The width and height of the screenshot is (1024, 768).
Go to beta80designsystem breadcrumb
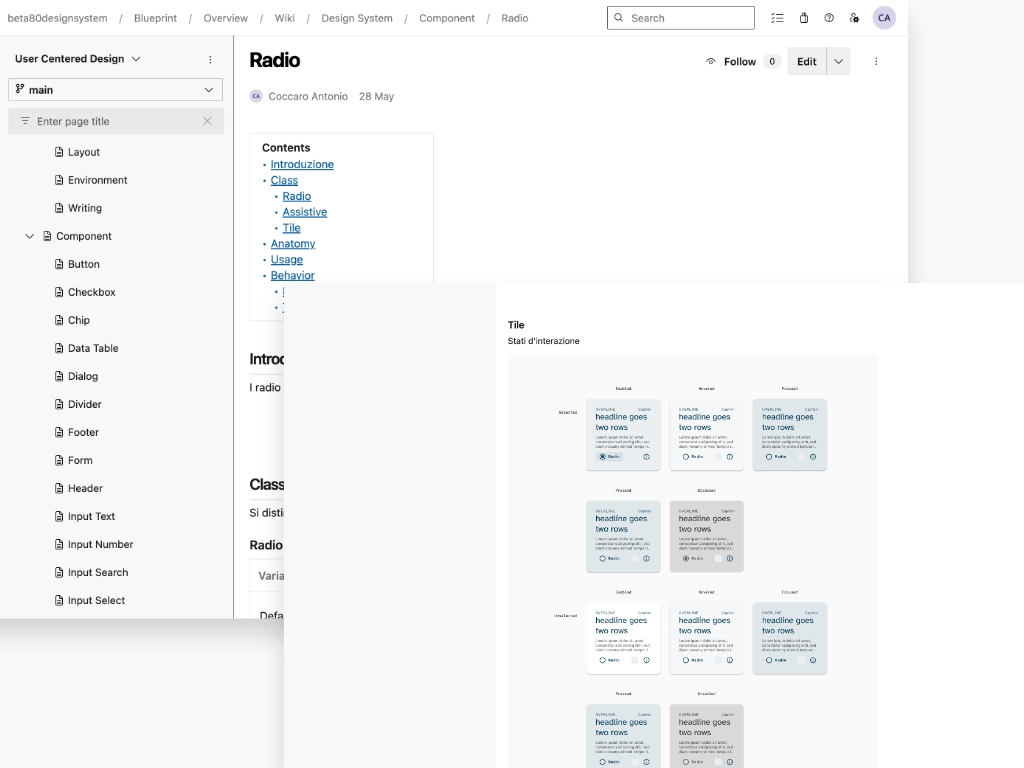(x=57, y=18)
